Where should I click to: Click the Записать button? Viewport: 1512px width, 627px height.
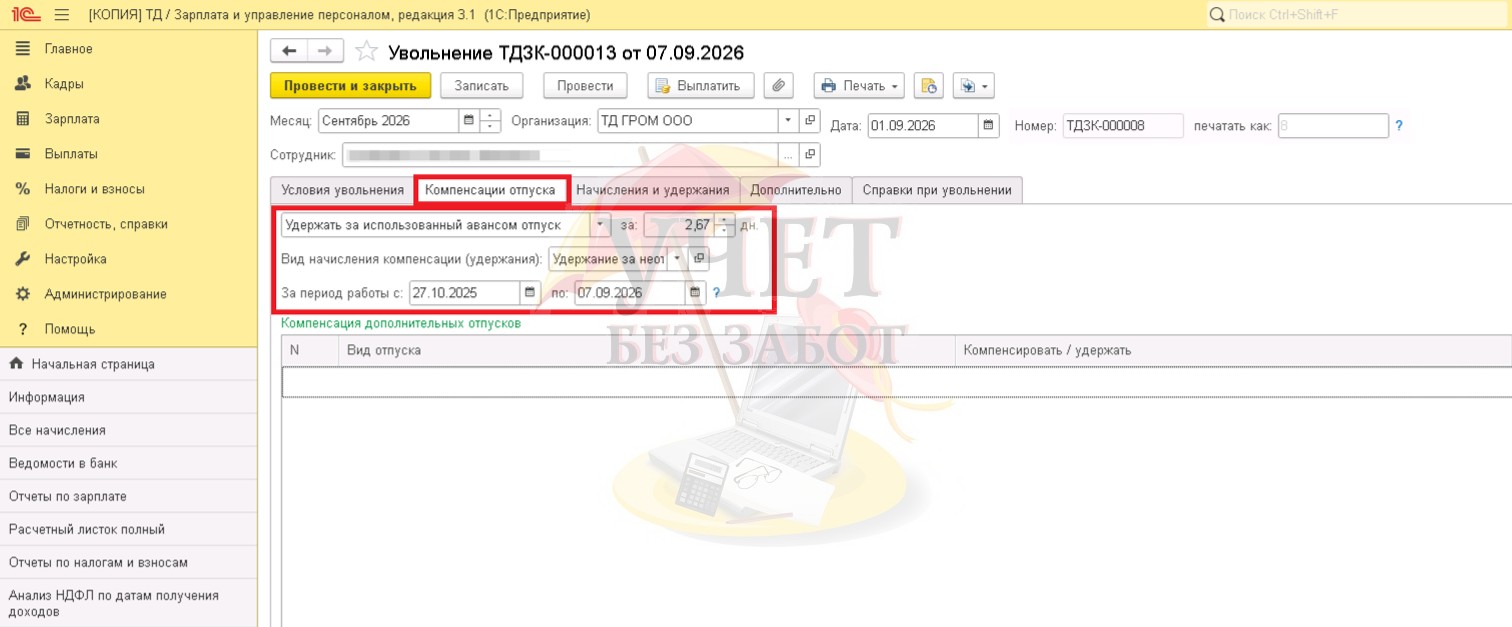click(x=482, y=86)
